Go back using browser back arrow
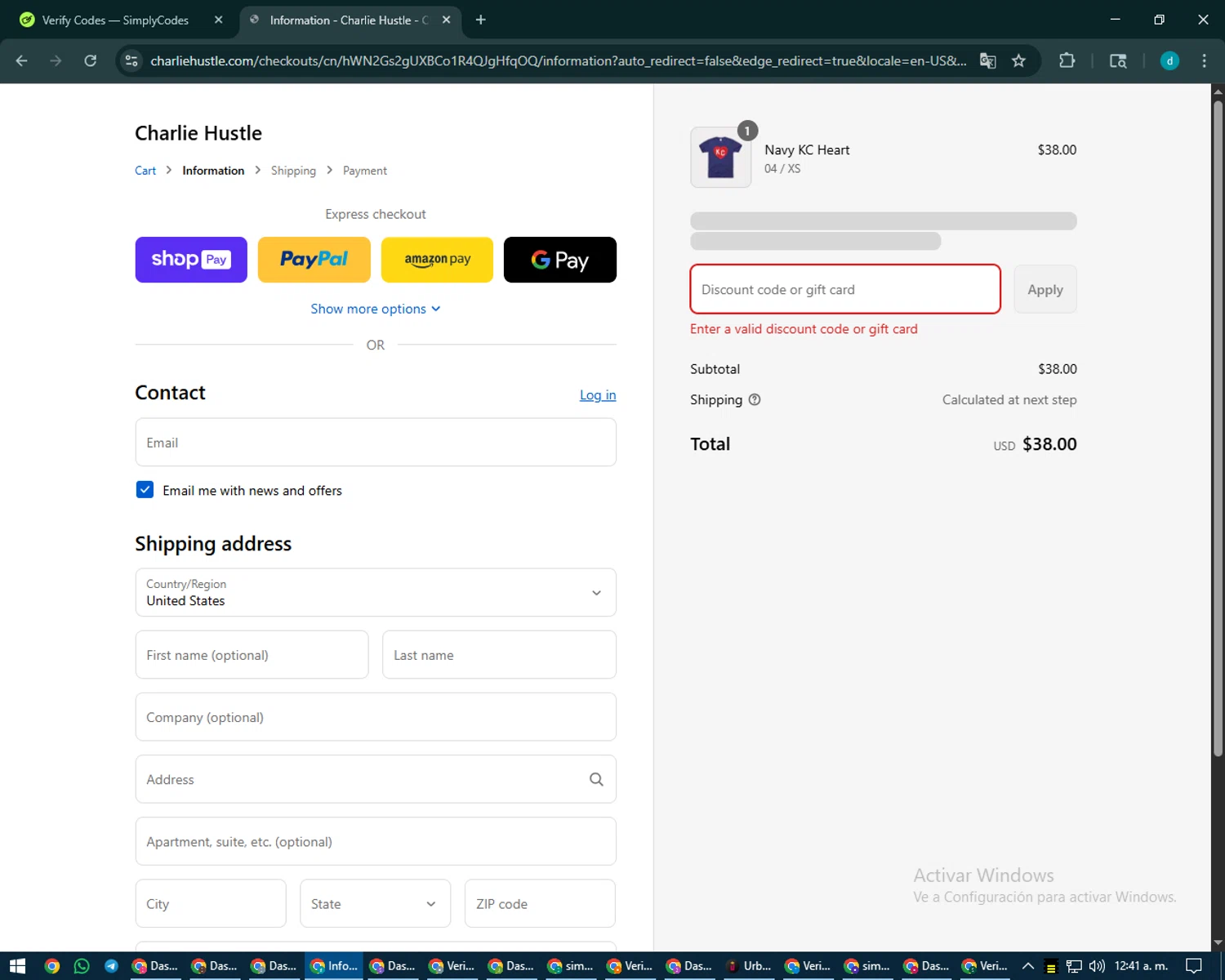 [x=22, y=60]
